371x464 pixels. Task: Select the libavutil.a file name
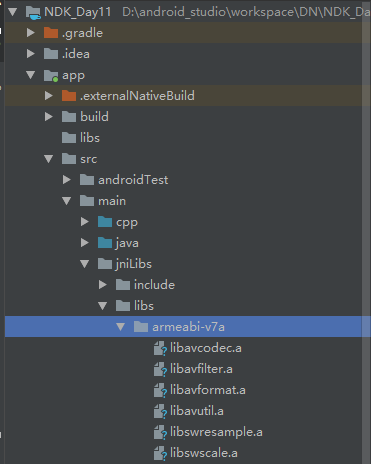pyautogui.click(x=197, y=411)
